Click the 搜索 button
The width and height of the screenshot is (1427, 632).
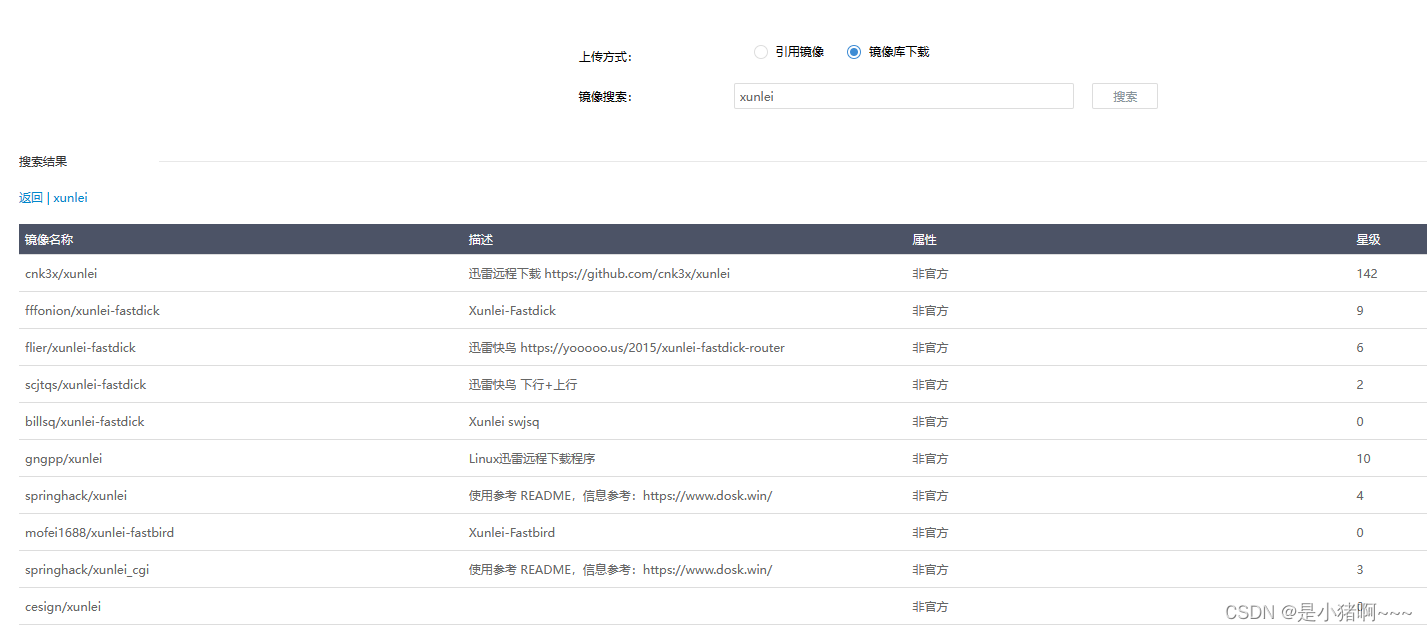pos(1125,96)
